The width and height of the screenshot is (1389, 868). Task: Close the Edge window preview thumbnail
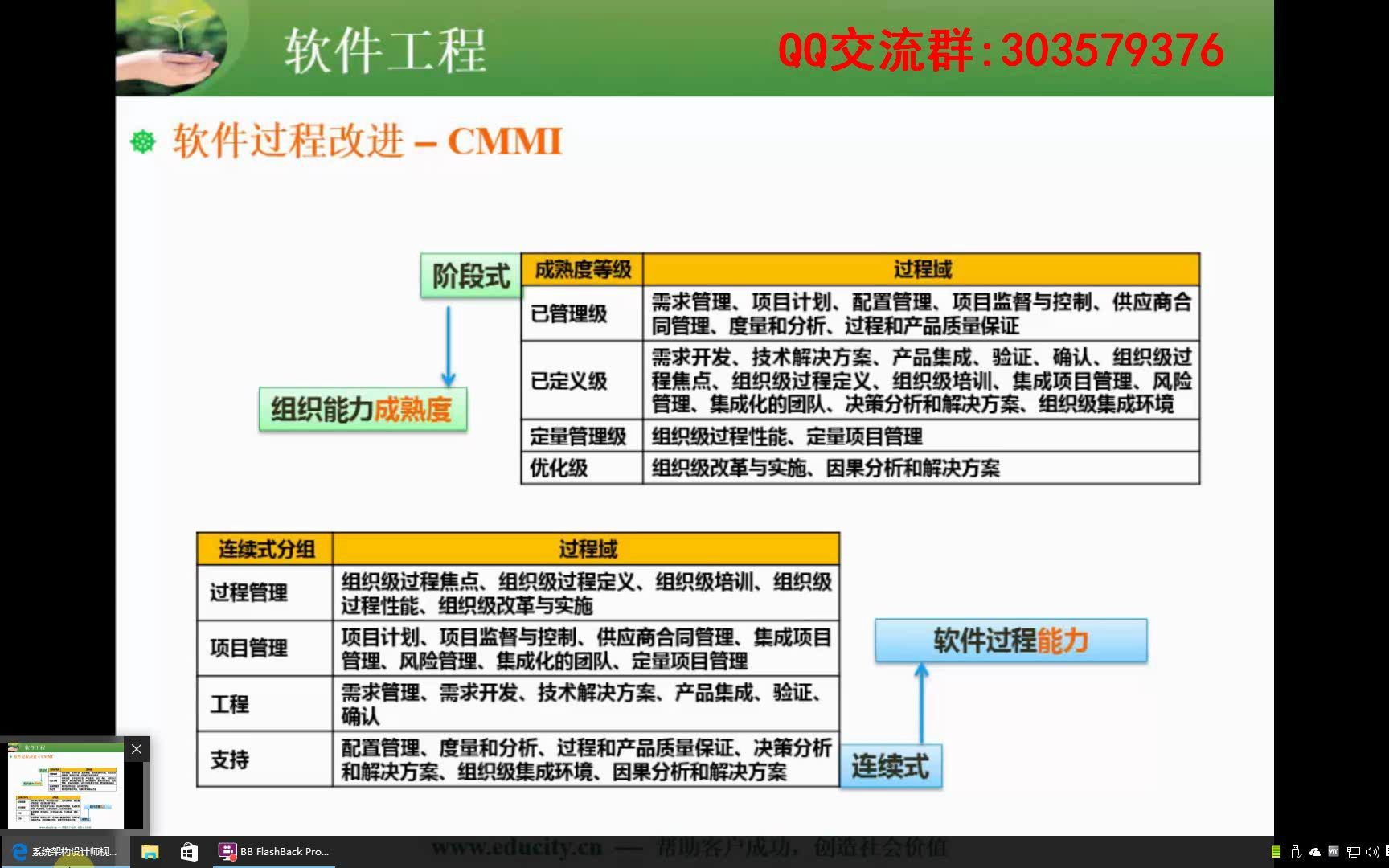(x=137, y=749)
